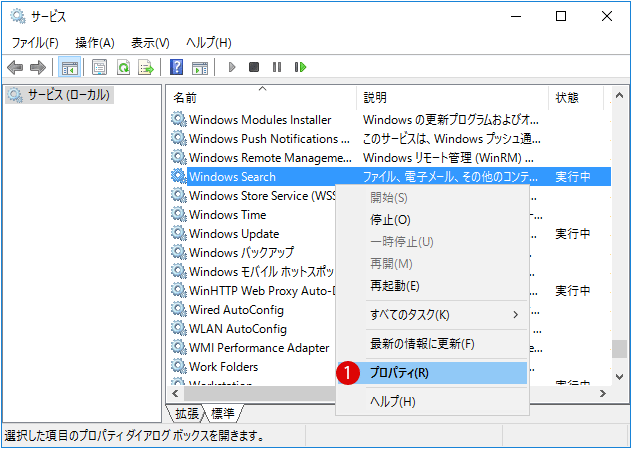Click the horizontal scrollbar right arrow
632x449 pixels.
click(603, 393)
